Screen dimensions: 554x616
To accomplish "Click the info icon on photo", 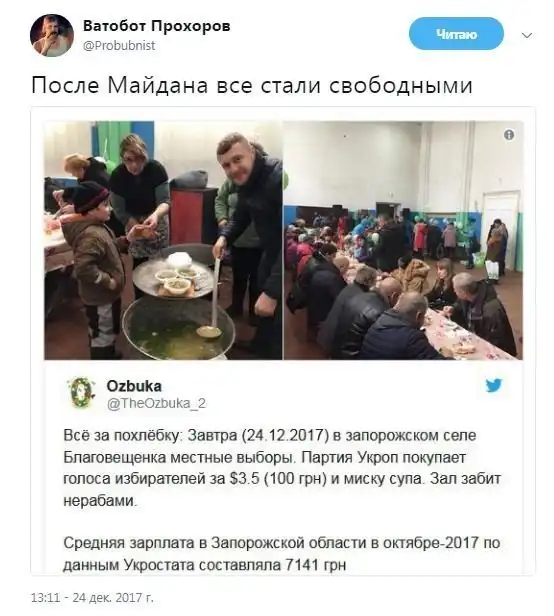I will tap(509, 135).
